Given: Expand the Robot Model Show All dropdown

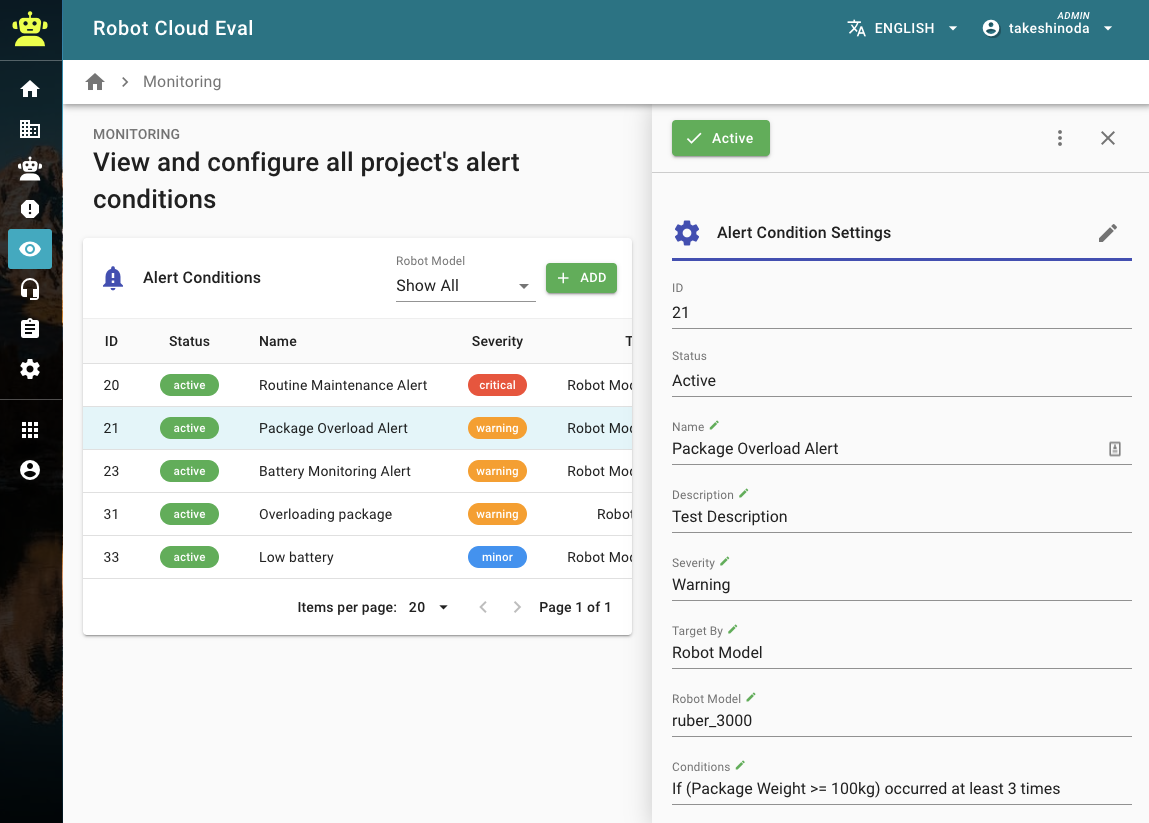Looking at the screenshot, I should point(465,286).
